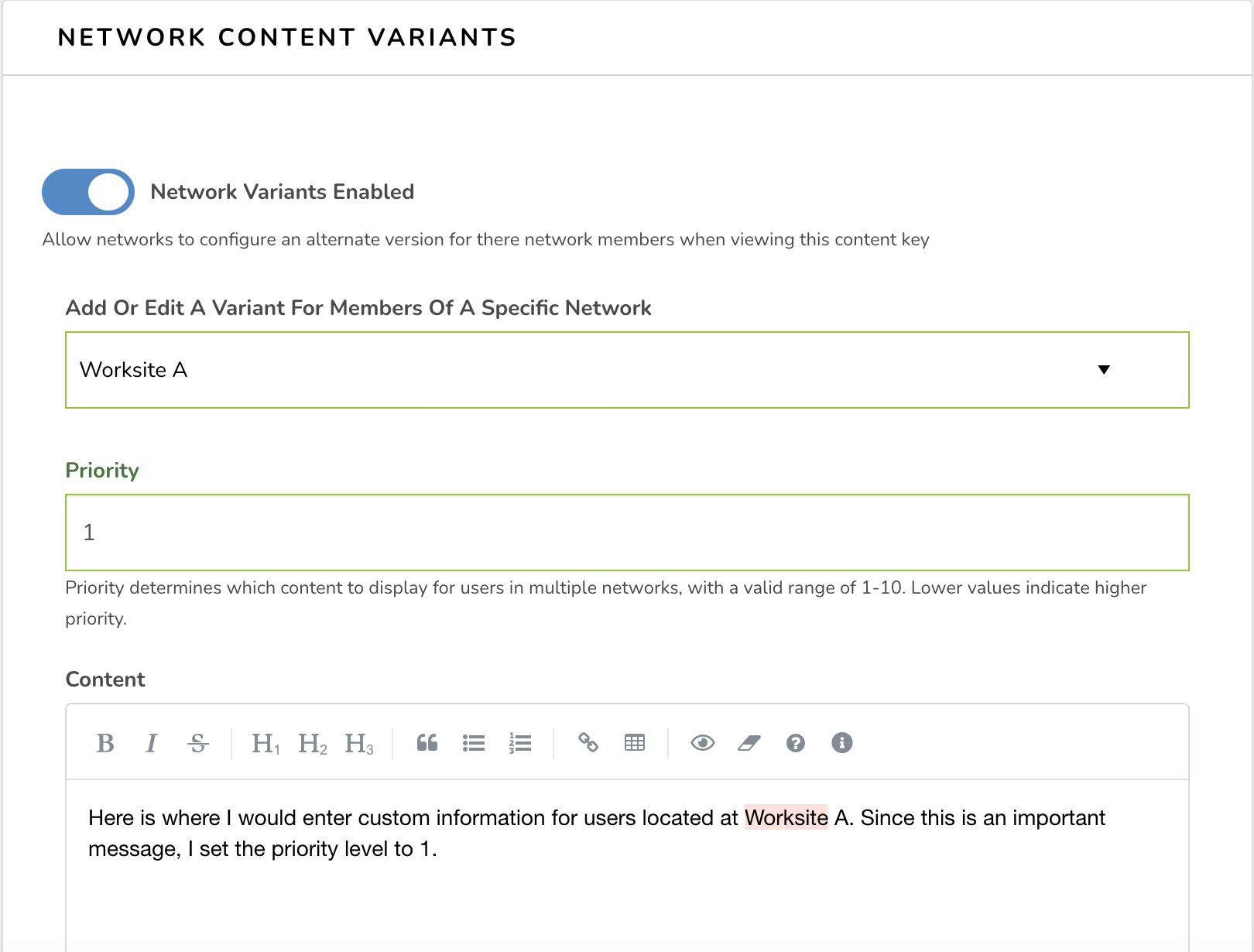Click the 'Priority determines which content' help text
This screenshot has height=952, width=1254.
(x=606, y=603)
